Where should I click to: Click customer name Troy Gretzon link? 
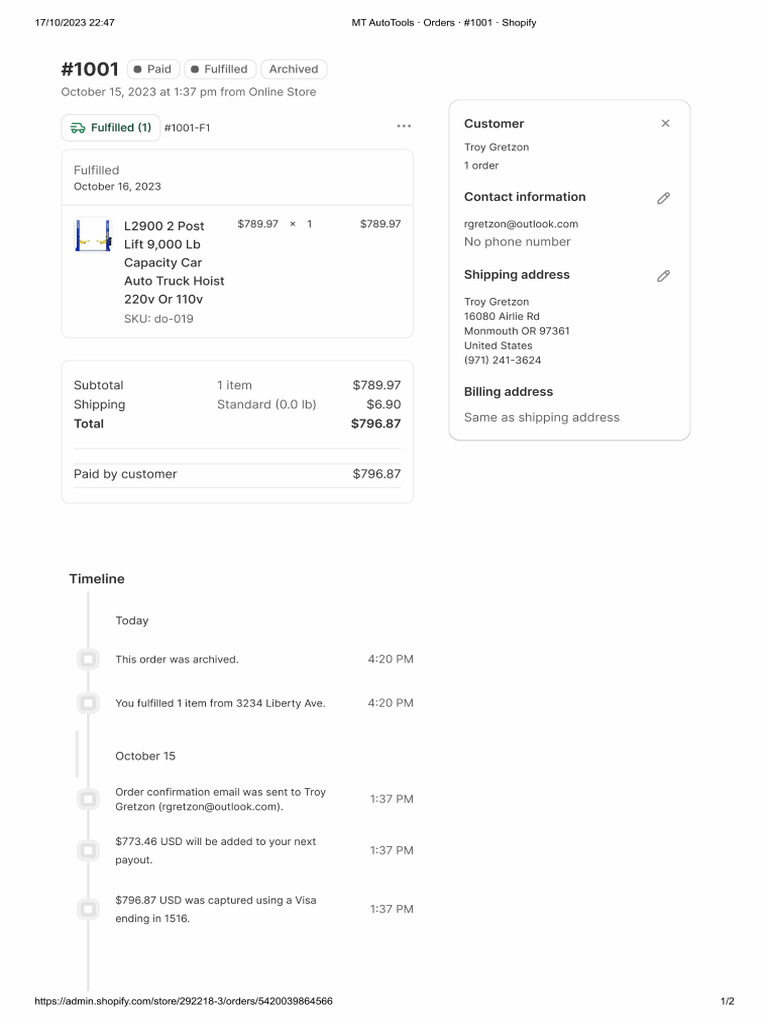(496, 147)
